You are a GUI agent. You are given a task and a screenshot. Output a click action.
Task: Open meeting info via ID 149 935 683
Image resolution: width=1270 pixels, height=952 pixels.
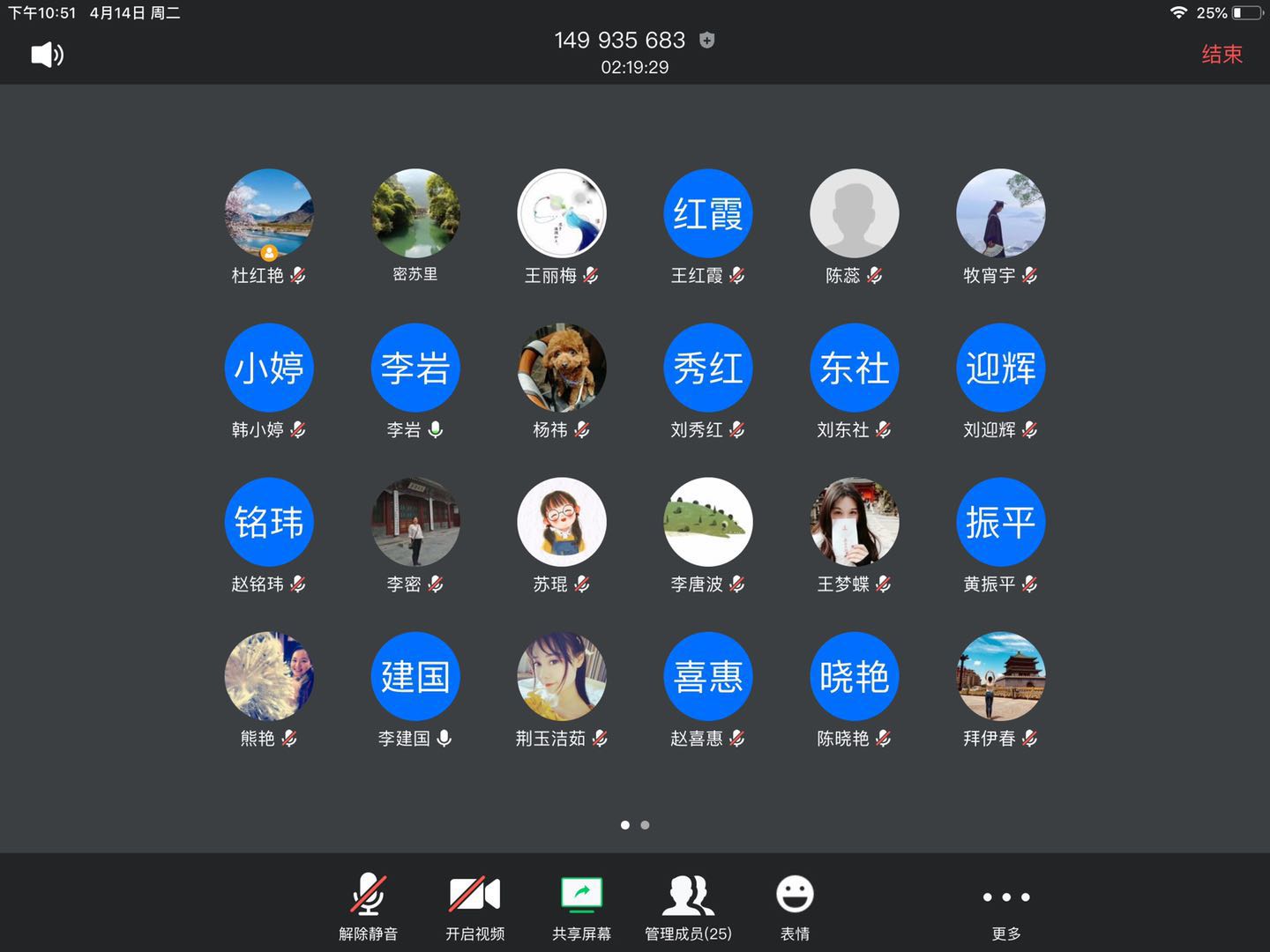point(619,41)
